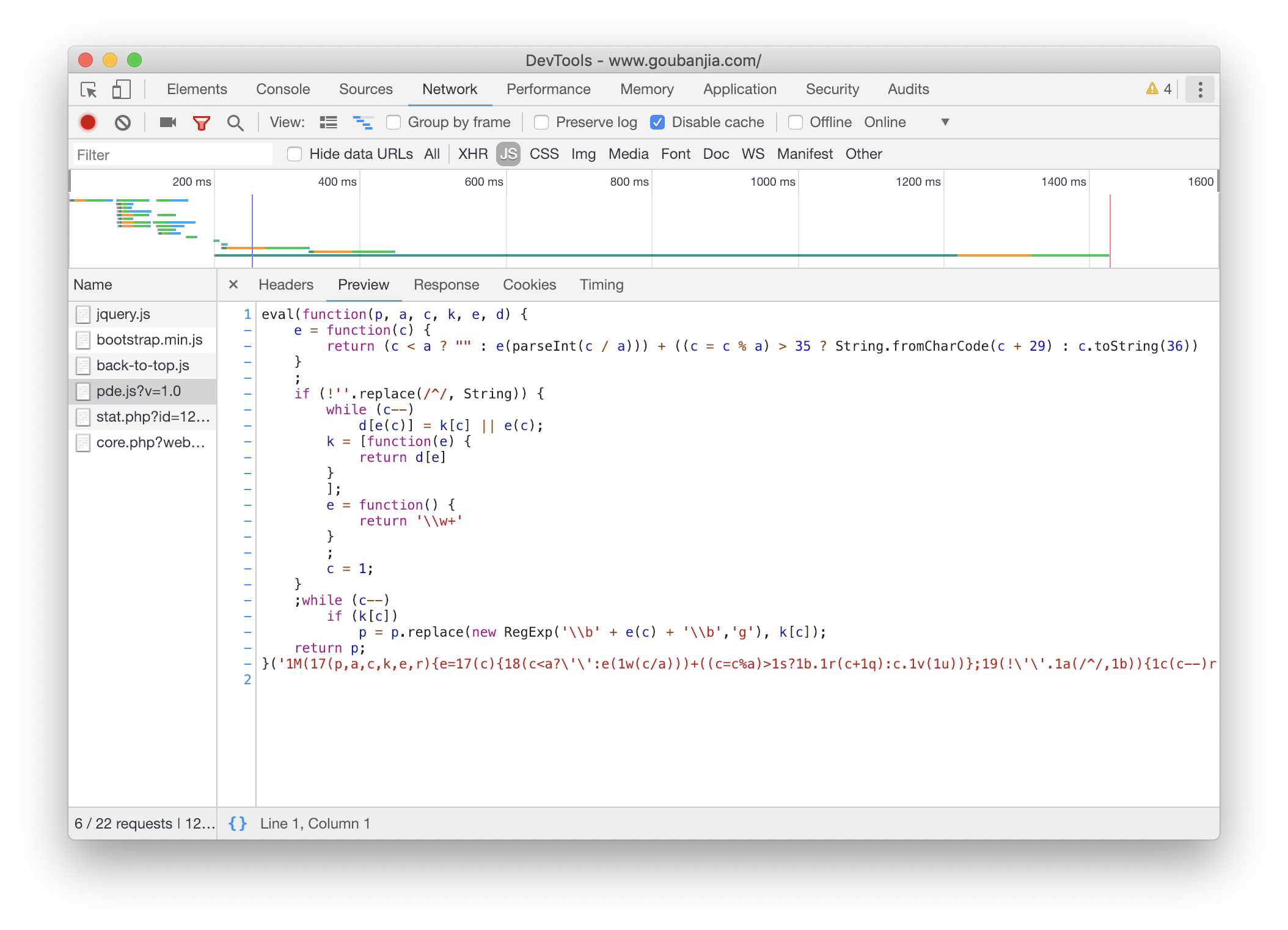The width and height of the screenshot is (1288, 930).
Task: Switch to large request rows view
Action: 328,122
